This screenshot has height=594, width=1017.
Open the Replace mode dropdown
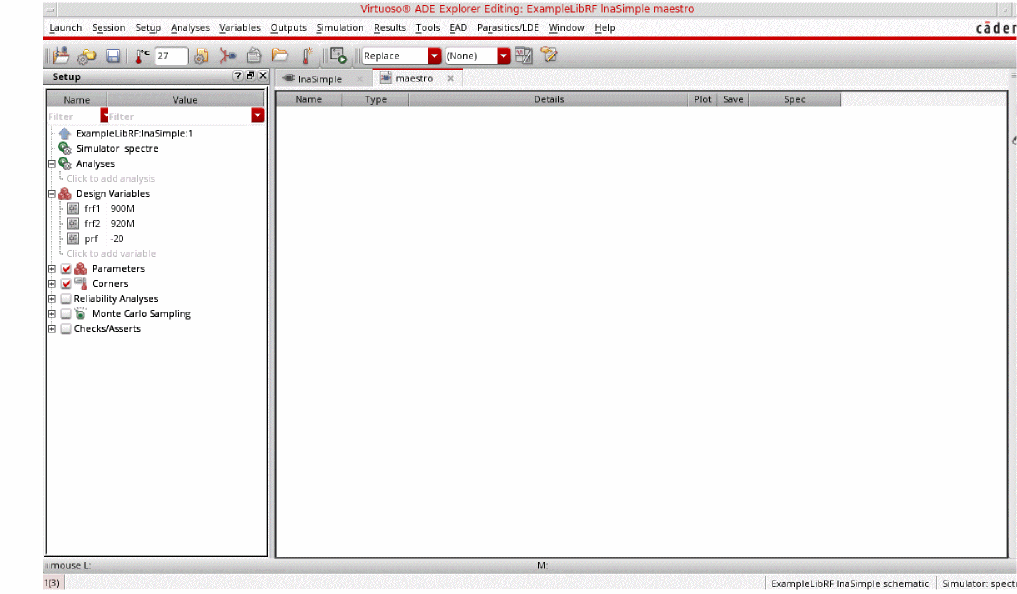point(434,56)
